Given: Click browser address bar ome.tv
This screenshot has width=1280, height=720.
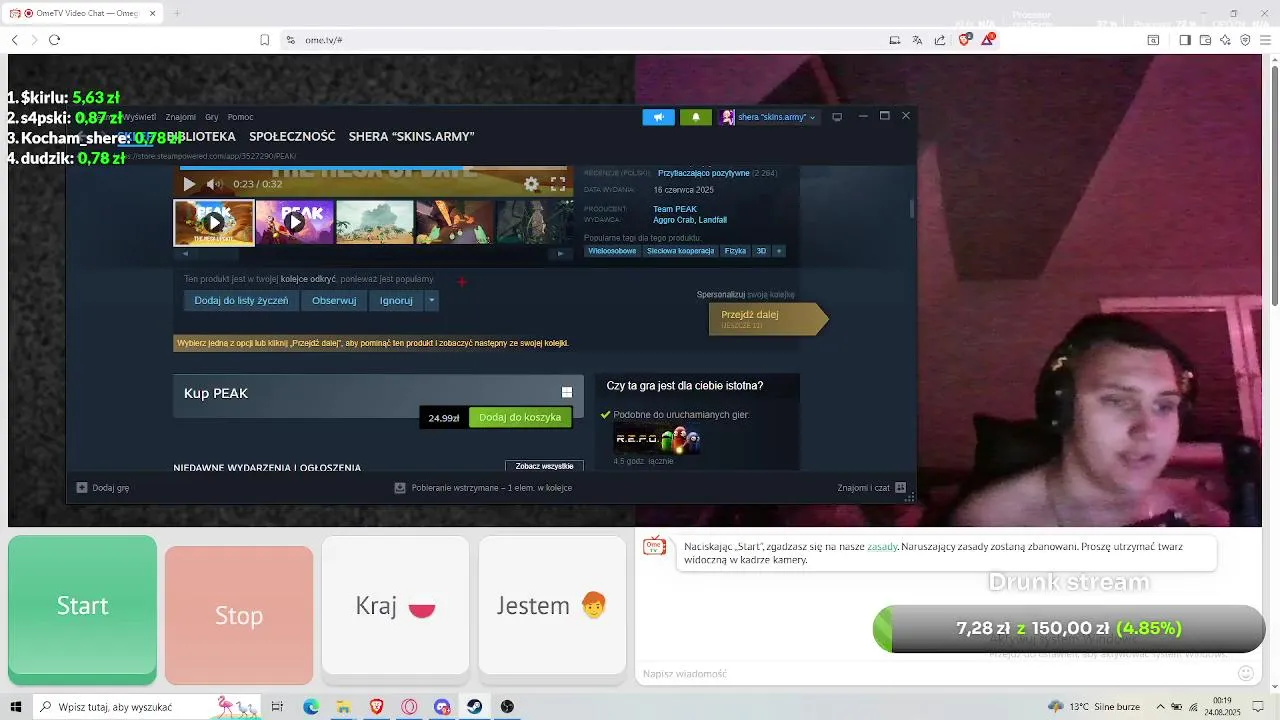Looking at the screenshot, I should [x=580, y=40].
